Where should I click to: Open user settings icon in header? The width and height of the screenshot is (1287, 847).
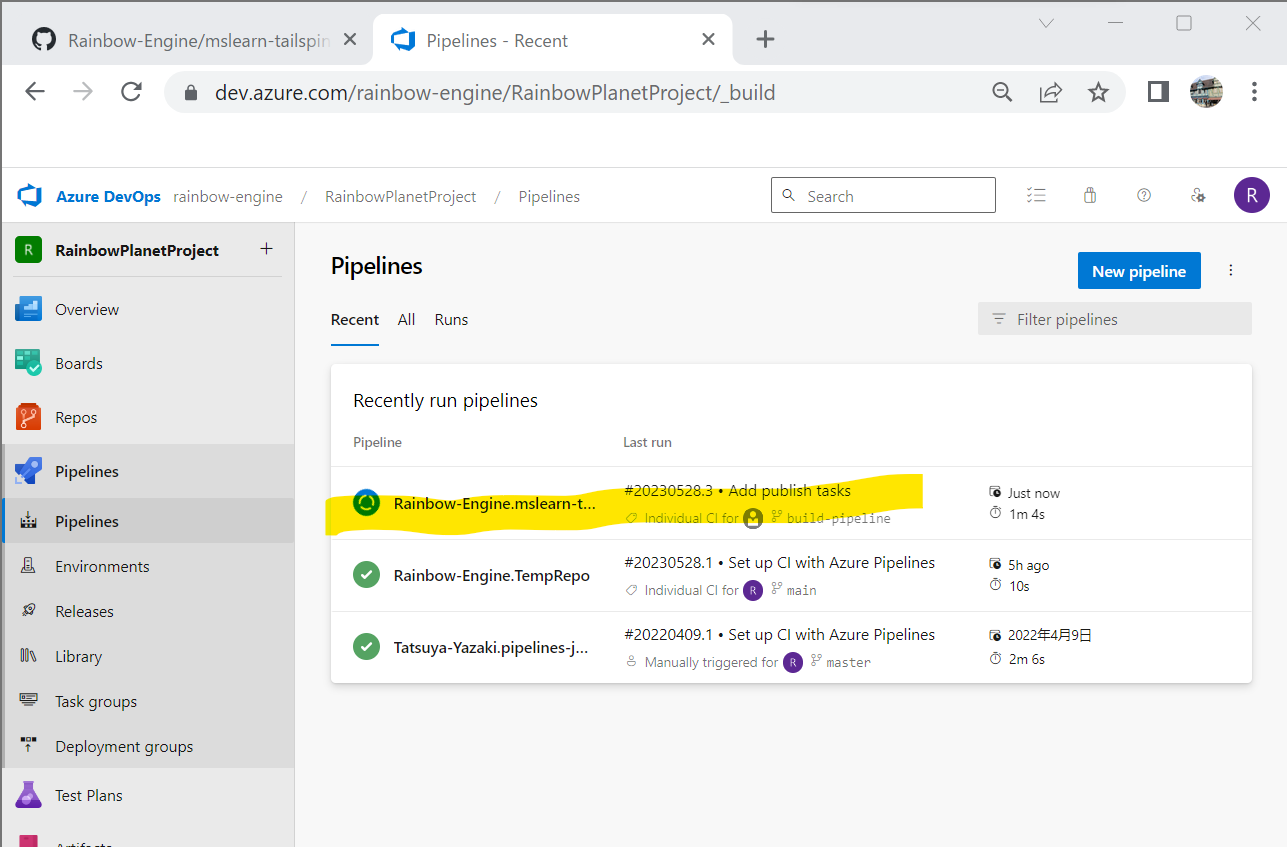[1198, 196]
